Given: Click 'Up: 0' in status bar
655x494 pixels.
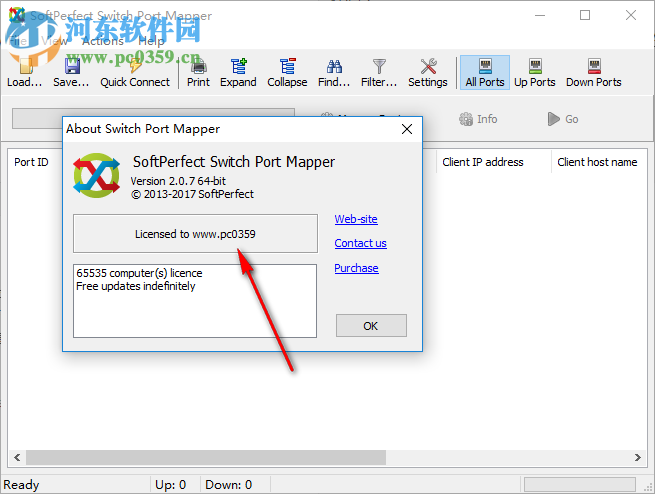Looking at the screenshot, I should tap(170, 485).
